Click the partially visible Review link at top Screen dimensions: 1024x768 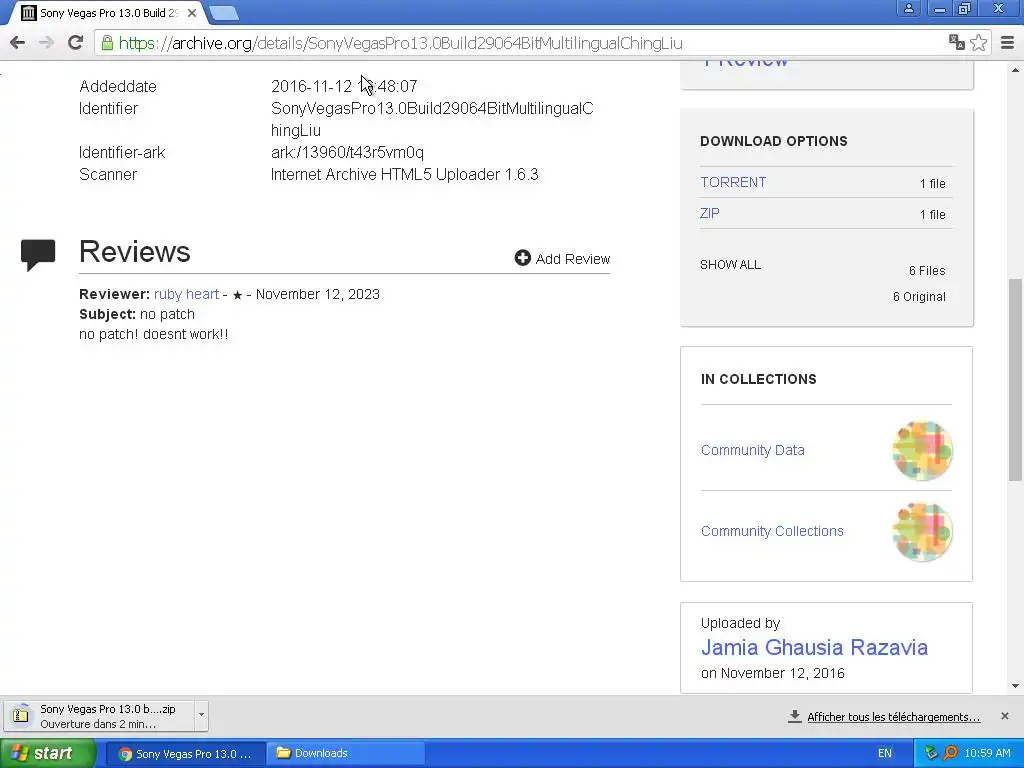pos(746,63)
